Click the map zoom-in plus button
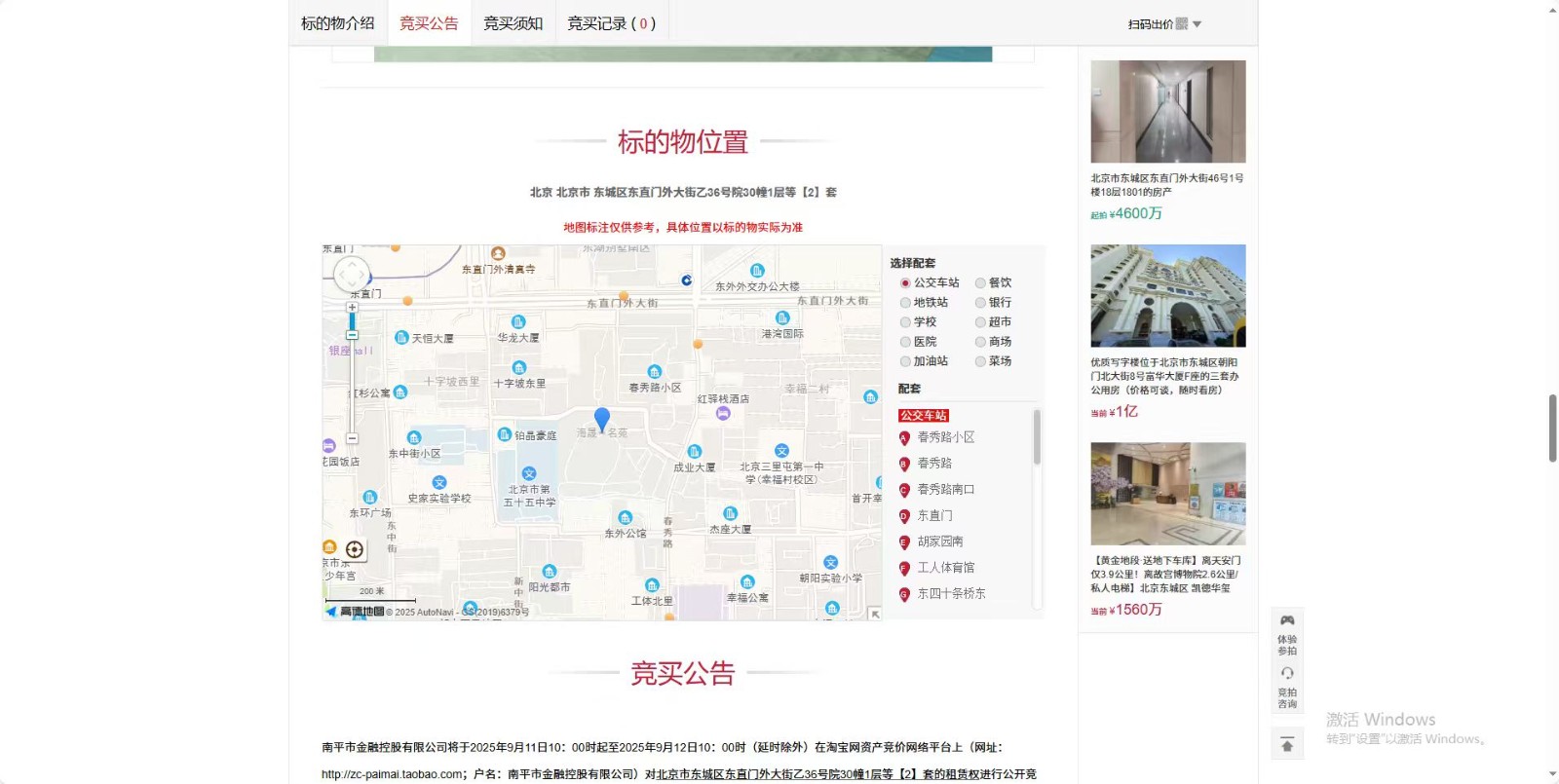The width and height of the screenshot is (1559, 784). (x=352, y=308)
